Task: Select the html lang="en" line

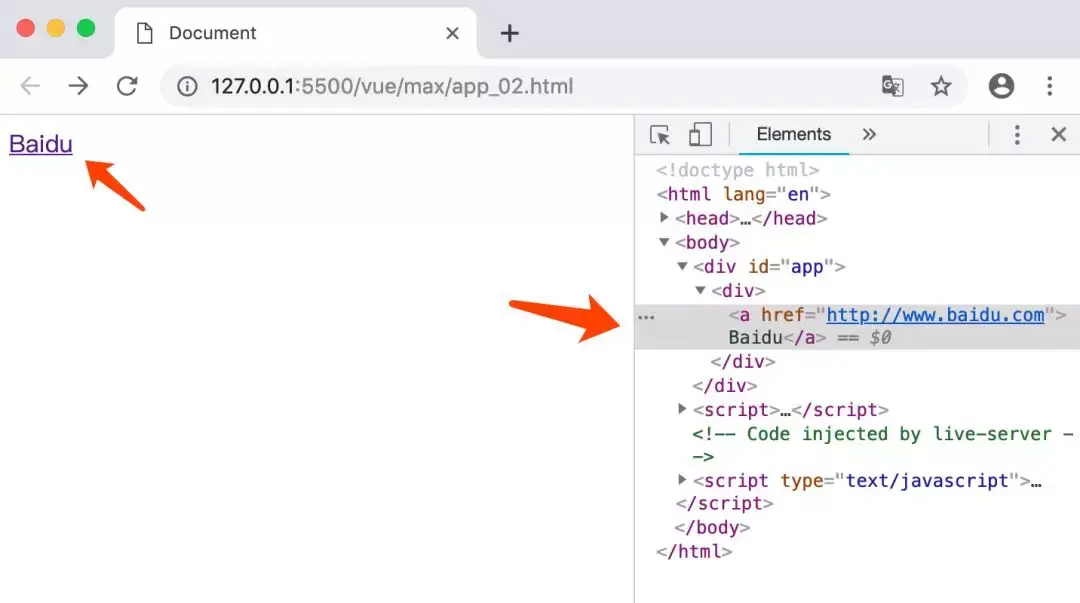Action: pyautogui.click(x=743, y=194)
